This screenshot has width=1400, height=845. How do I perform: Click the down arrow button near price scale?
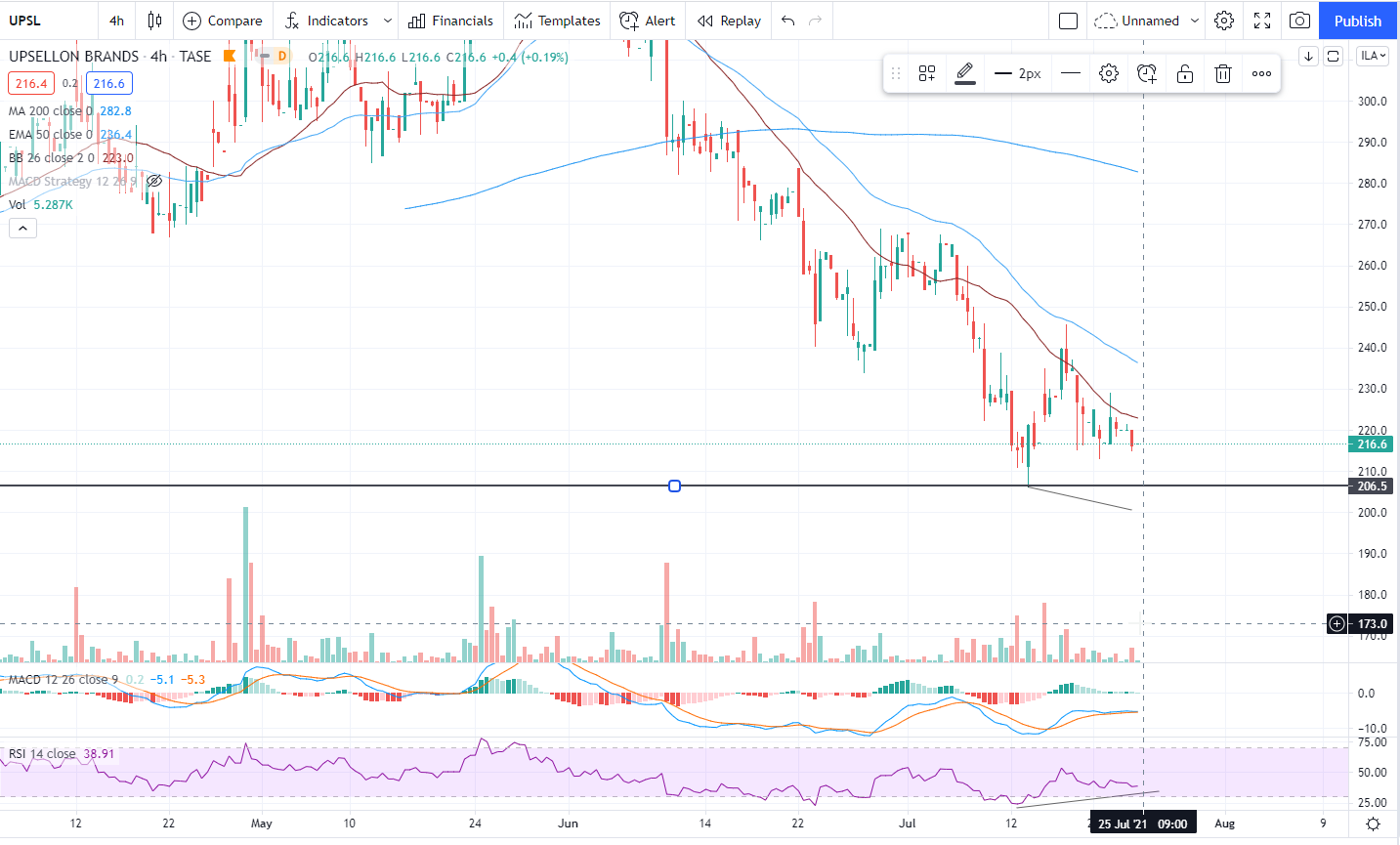click(x=1309, y=57)
